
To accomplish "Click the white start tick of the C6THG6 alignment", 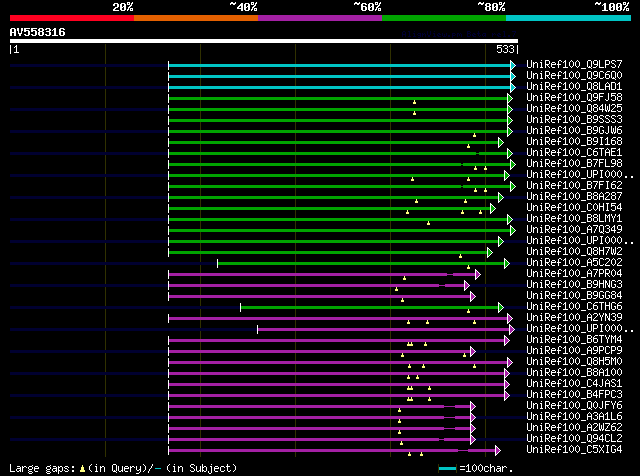I will 240,308.
